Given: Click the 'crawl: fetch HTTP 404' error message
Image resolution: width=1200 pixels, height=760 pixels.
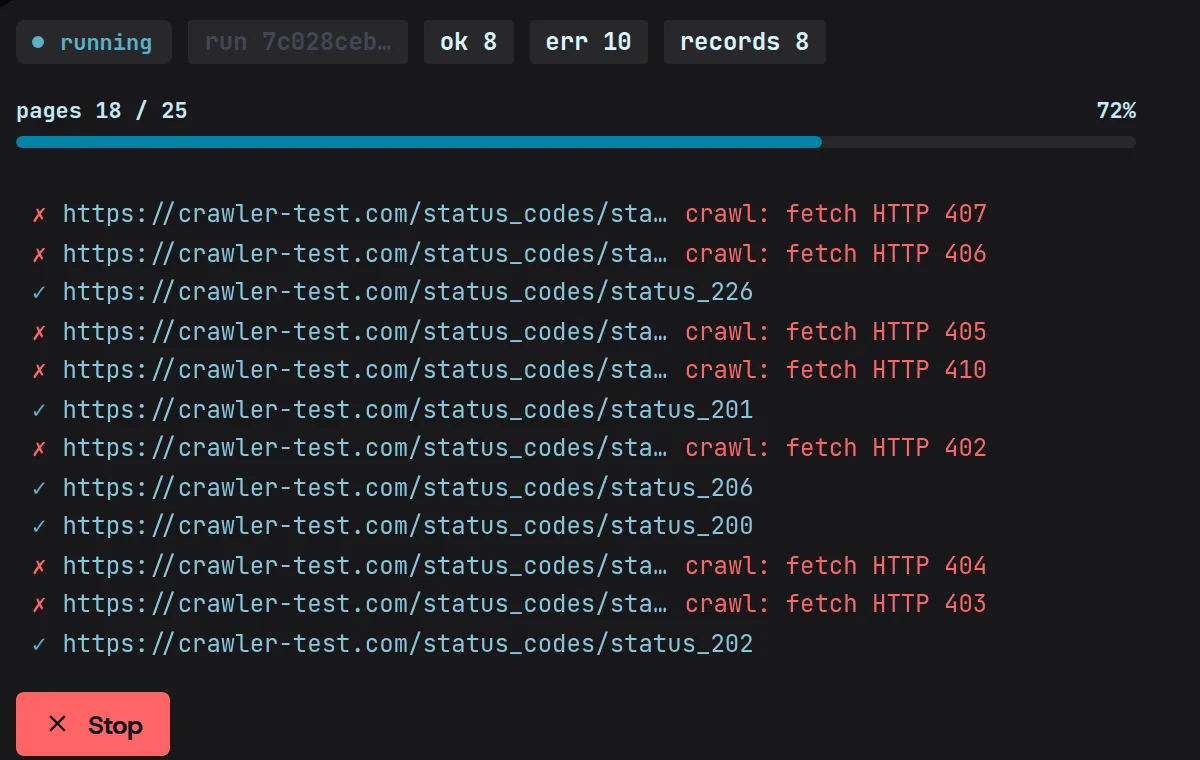Looking at the screenshot, I should click(x=836, y=565).
